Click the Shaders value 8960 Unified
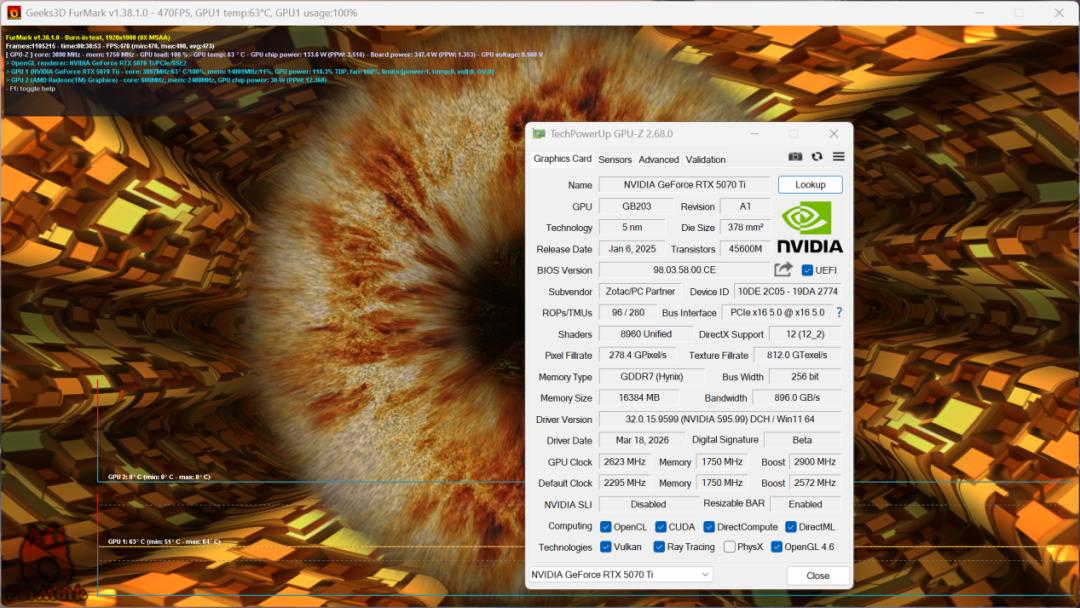This screenshot has height=608, width=1080. click(x=646, y=334)
